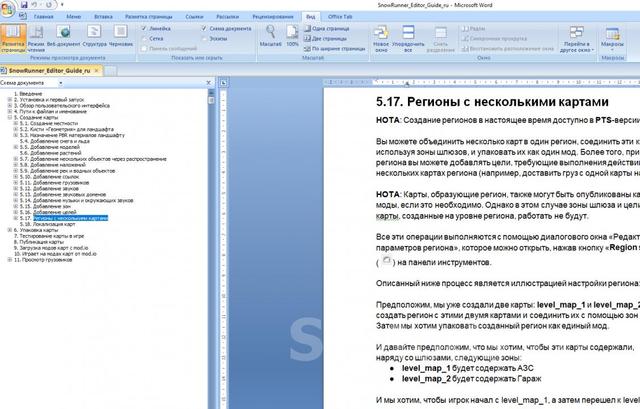This screenshot has width=640, height=409.
Task: Open the Office Tab ribbon tab
Action: point(340,17)
